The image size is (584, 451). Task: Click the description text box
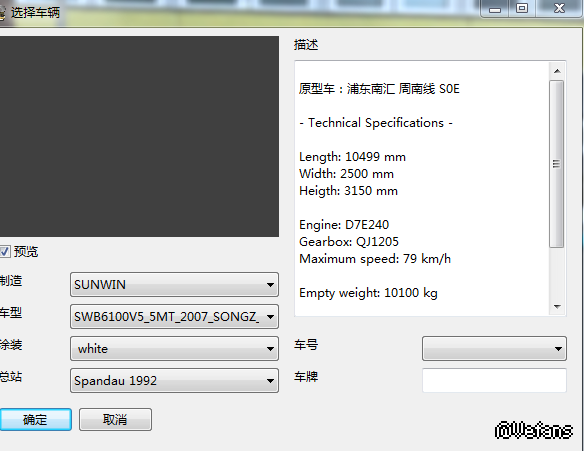[x=422, y=188]
